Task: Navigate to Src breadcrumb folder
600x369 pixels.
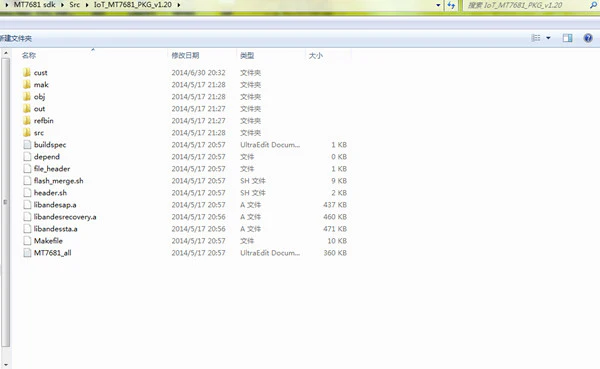Action: (75, 5)
